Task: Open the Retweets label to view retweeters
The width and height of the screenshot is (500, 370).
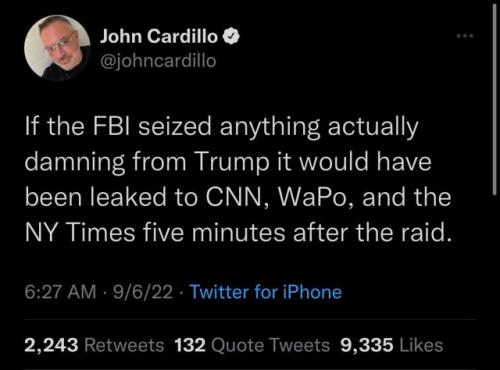Action: (124, 345)
